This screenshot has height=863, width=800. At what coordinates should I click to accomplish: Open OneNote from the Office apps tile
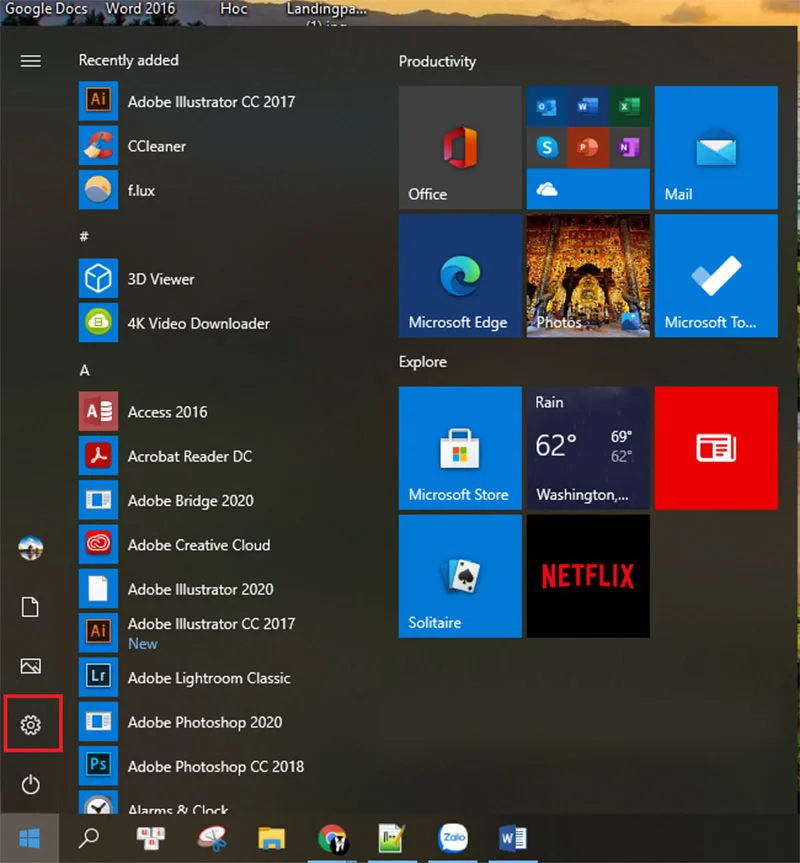[x=629, y=148]
